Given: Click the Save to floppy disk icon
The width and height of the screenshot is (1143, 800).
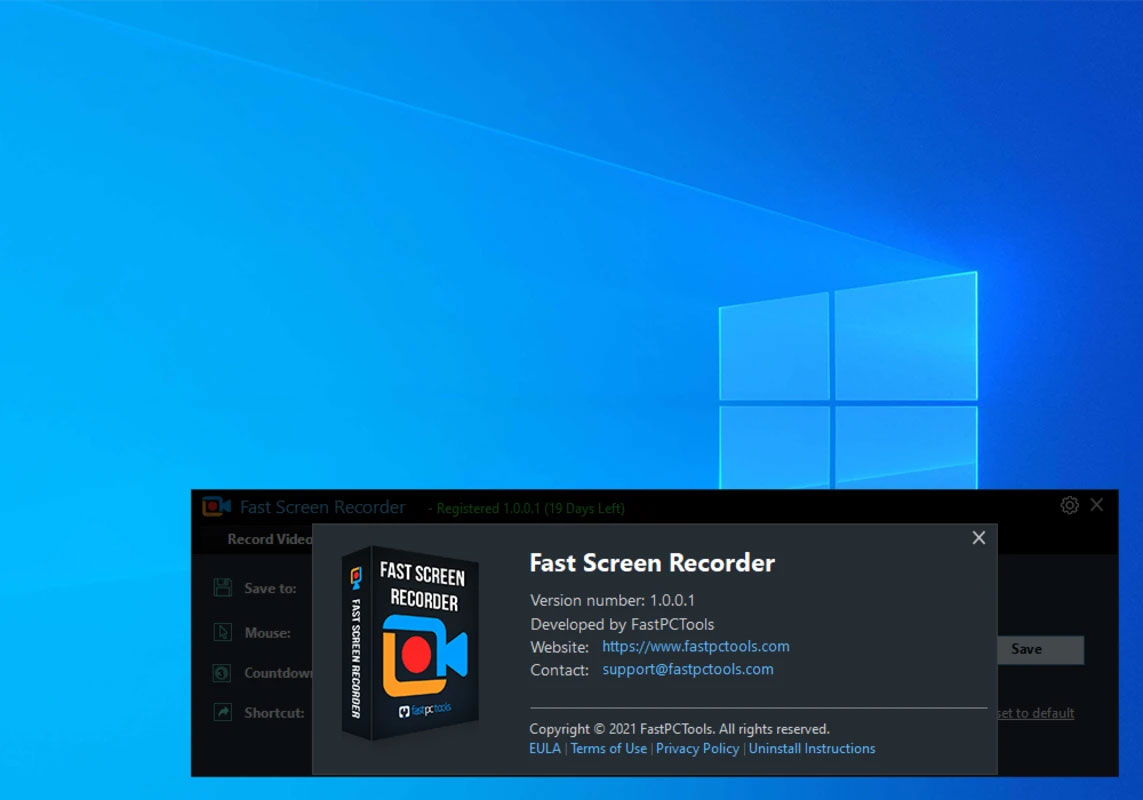Looking at the screenshot, I should click(222, 587).
